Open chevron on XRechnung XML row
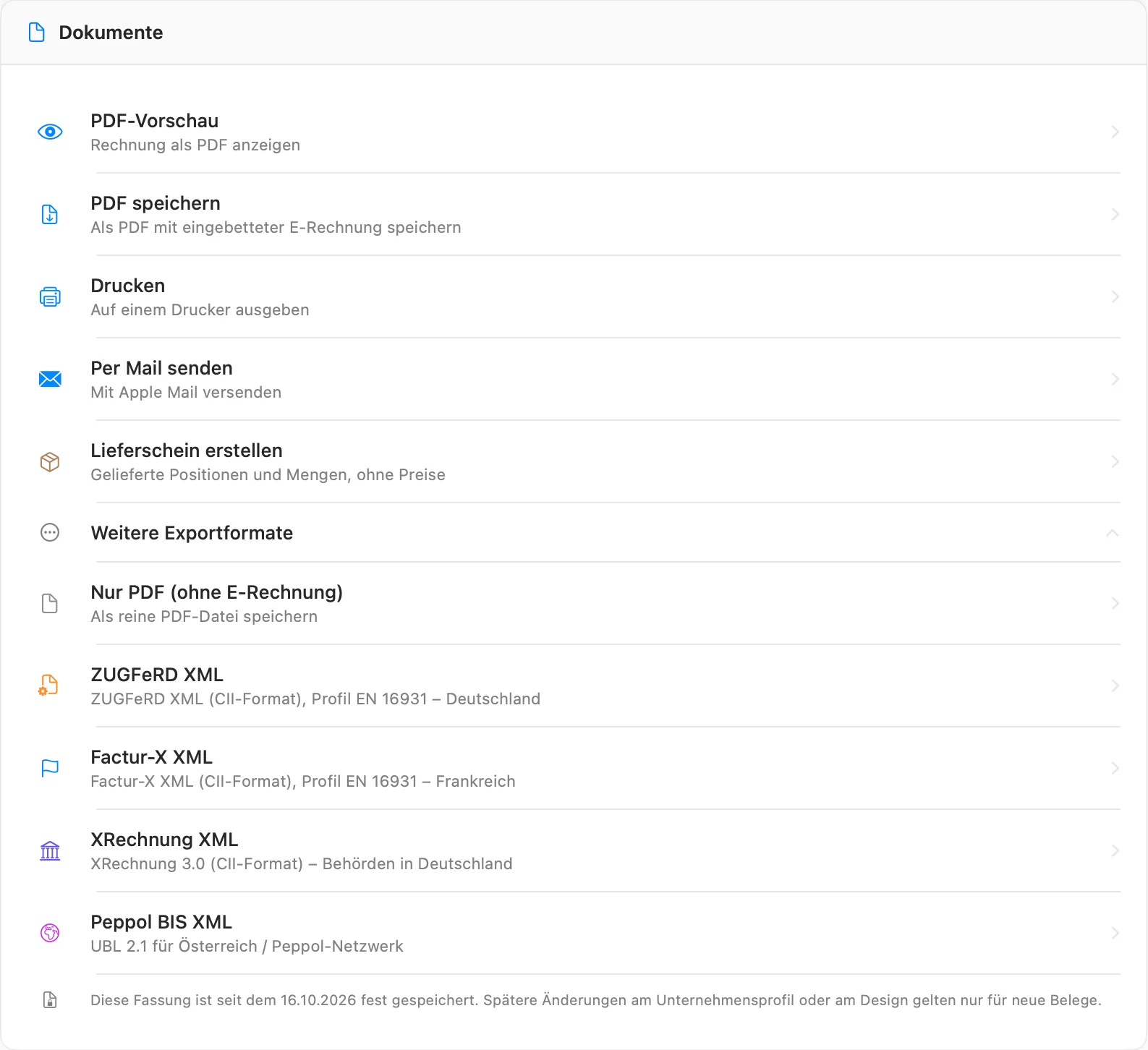Image resolution: width=1148 pixels, height=1050 pixels. (1115, 850)
